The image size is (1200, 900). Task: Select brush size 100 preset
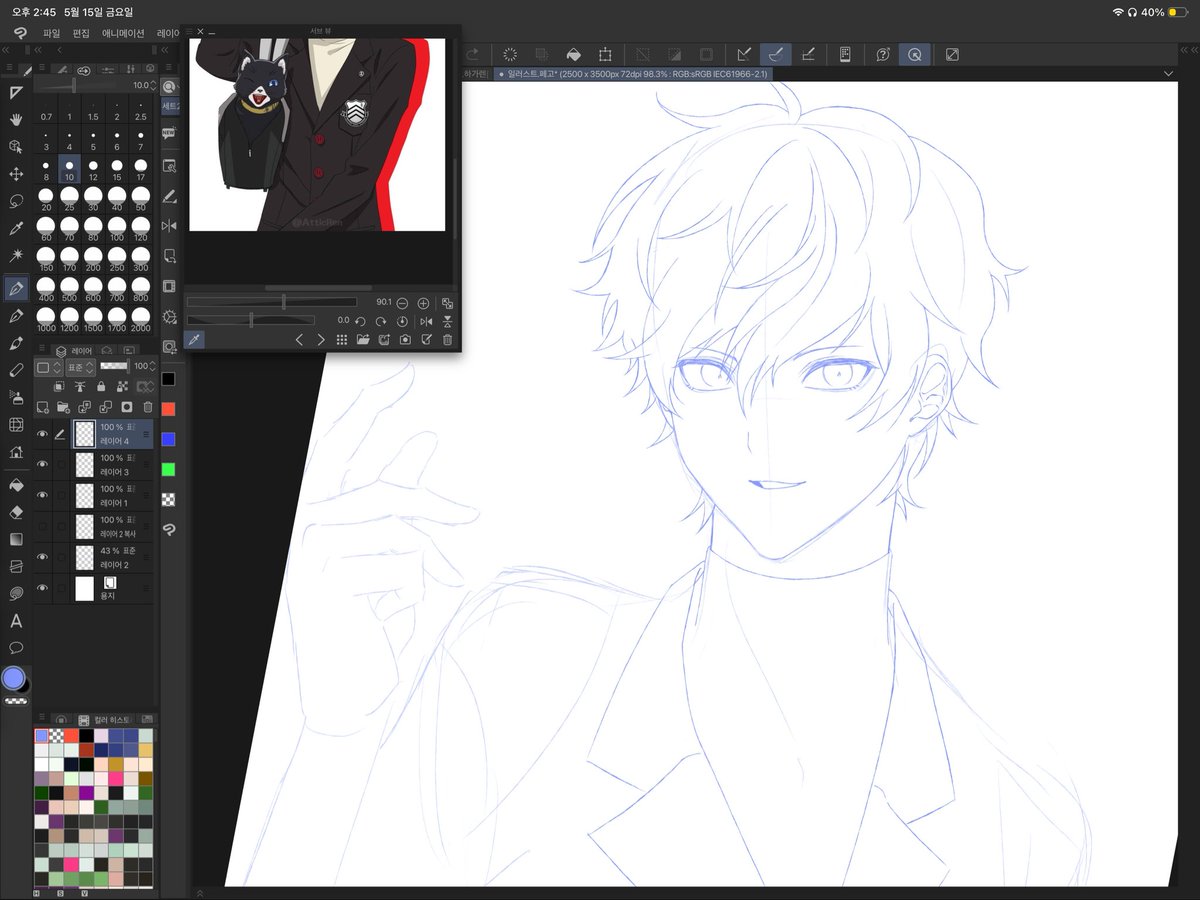tap(117, 228)
